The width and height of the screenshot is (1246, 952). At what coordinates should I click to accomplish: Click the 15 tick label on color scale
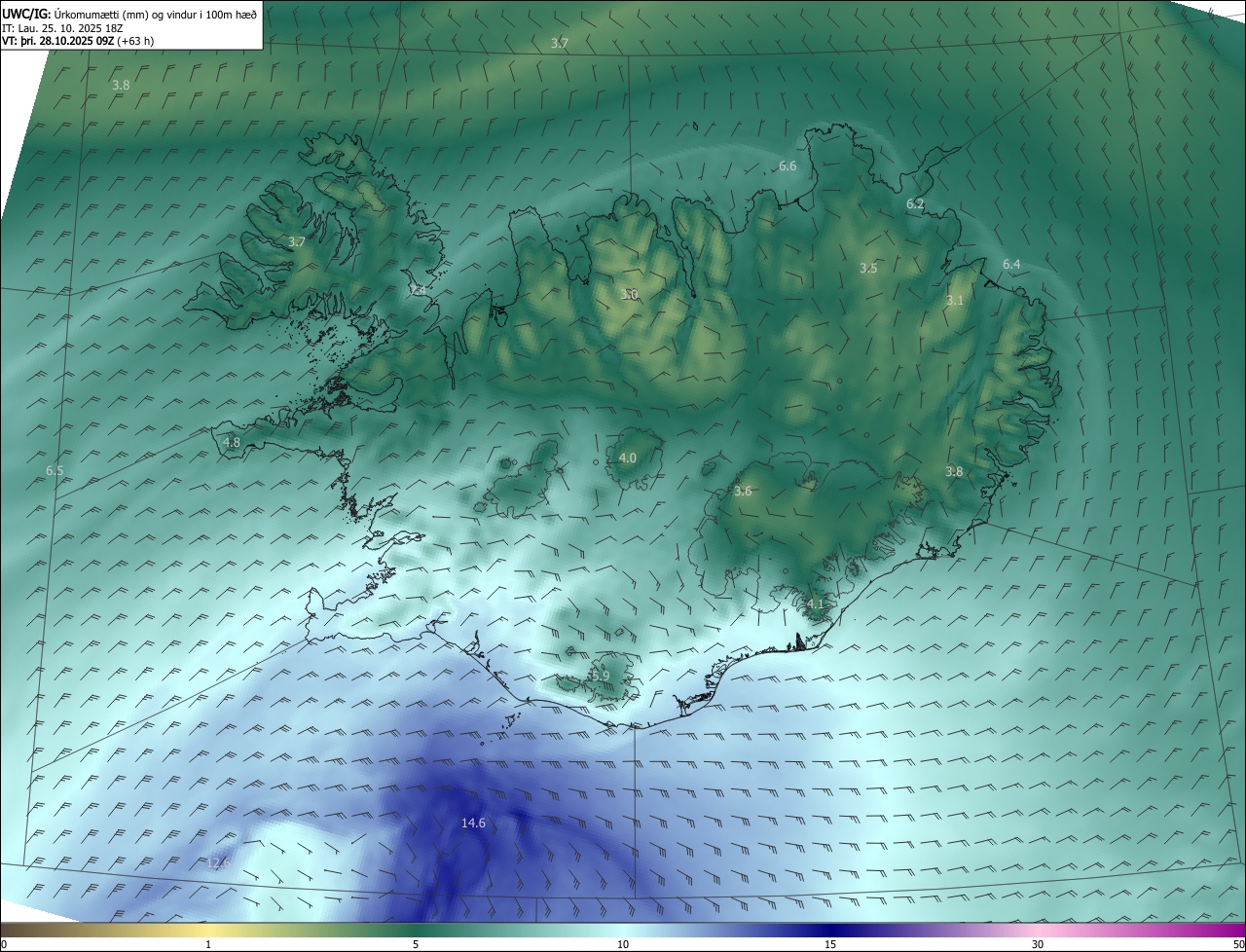tap(830, 944)
